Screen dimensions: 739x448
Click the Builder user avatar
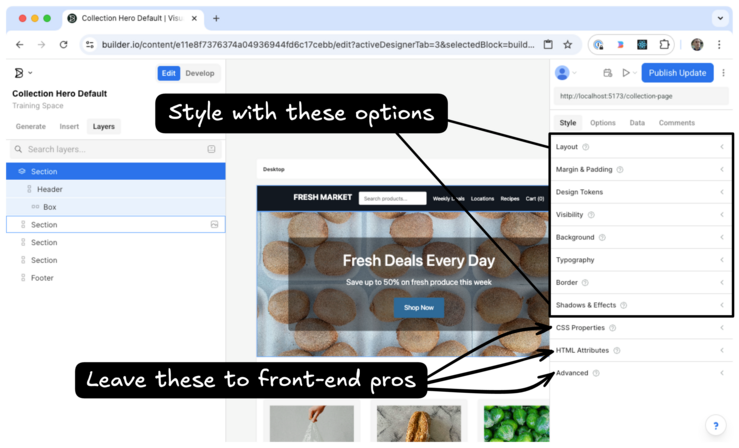pyautogui.click(x=562, y=73)
